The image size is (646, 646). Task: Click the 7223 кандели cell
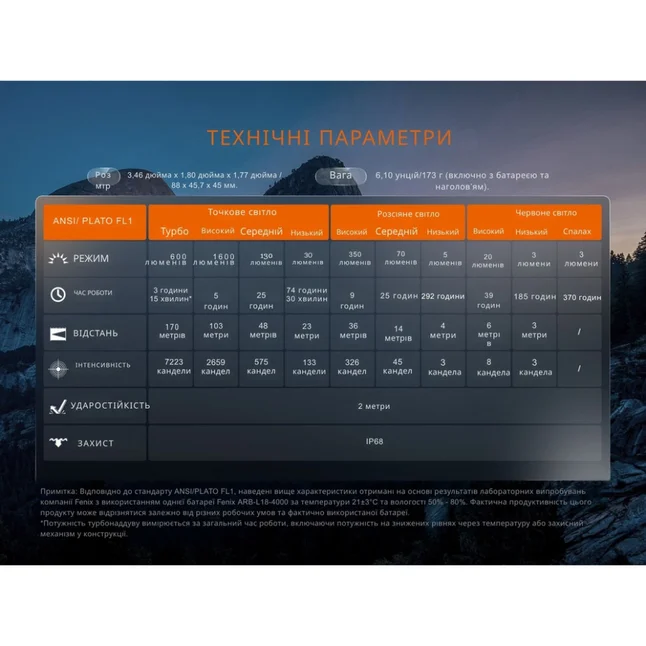(171, 367)
